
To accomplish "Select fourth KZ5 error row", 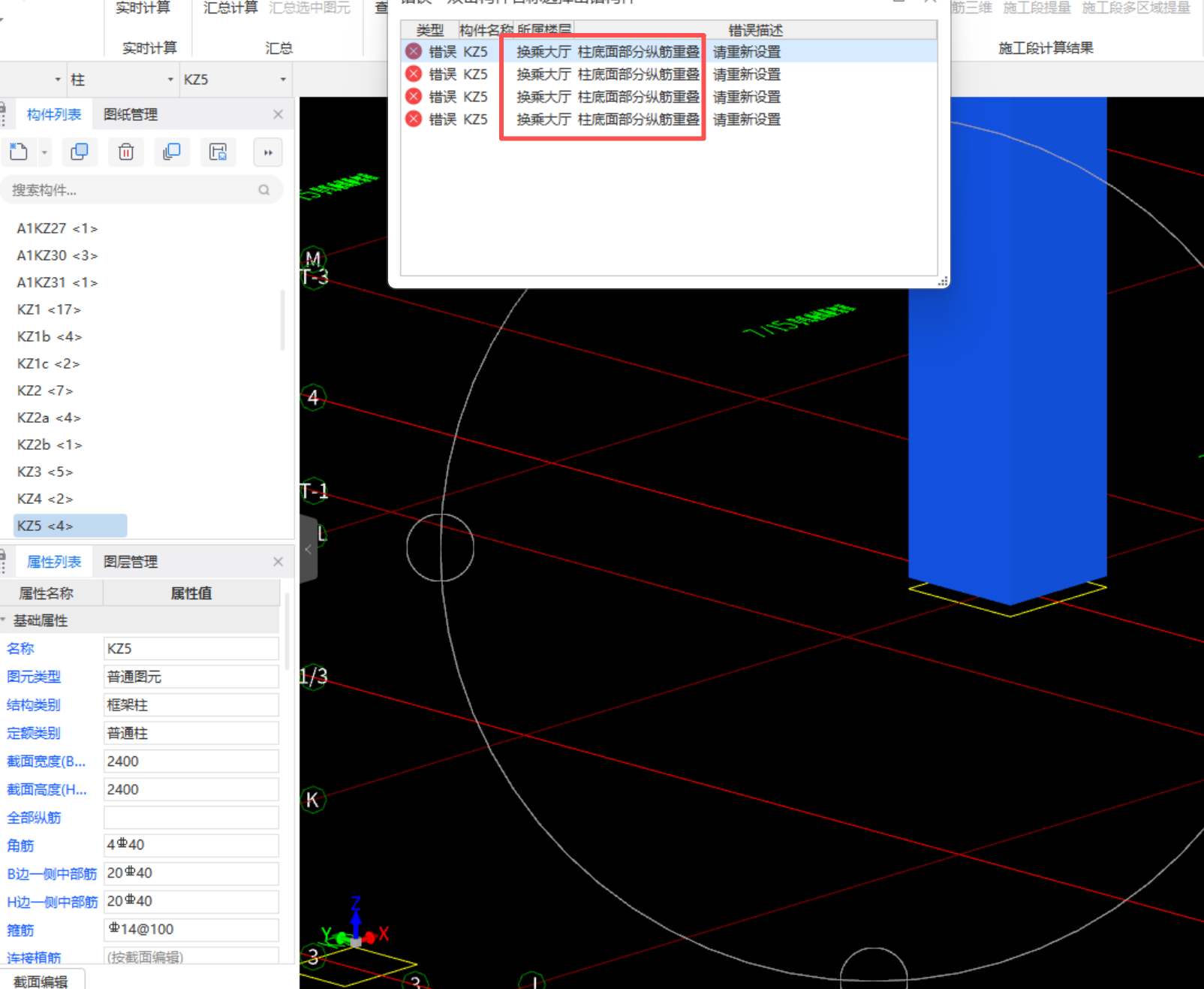I will [x=669, y=119].
